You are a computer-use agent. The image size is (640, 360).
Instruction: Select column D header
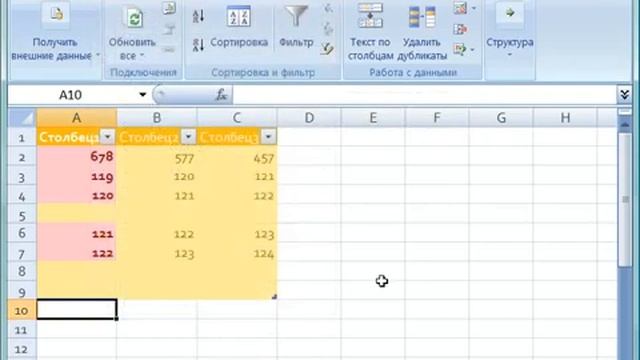309,118
